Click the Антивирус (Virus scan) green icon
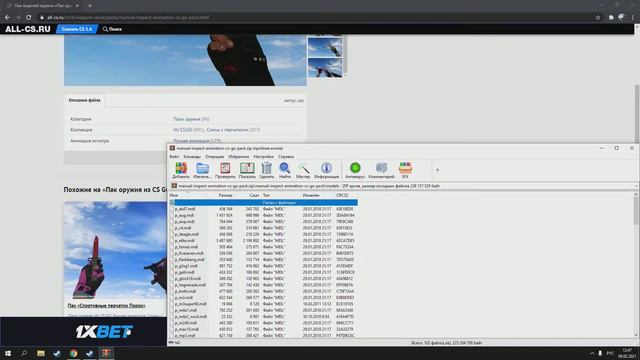The height and width of the screenshot is (360, 640). pyautogui.click(x=355, y=168)
